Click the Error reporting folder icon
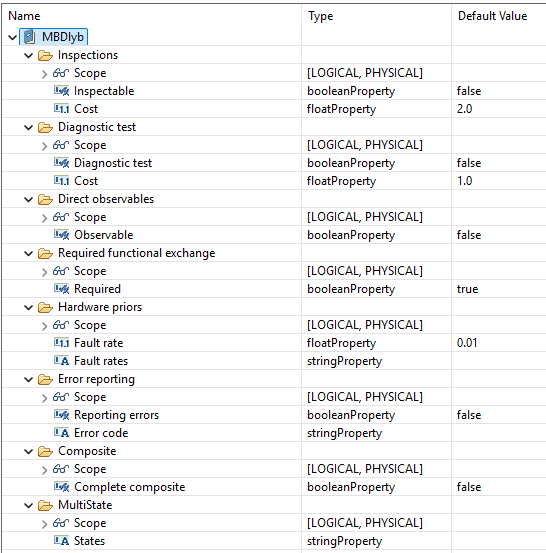Viewport: 546px width, 553px height. click(x=45, y=379)
